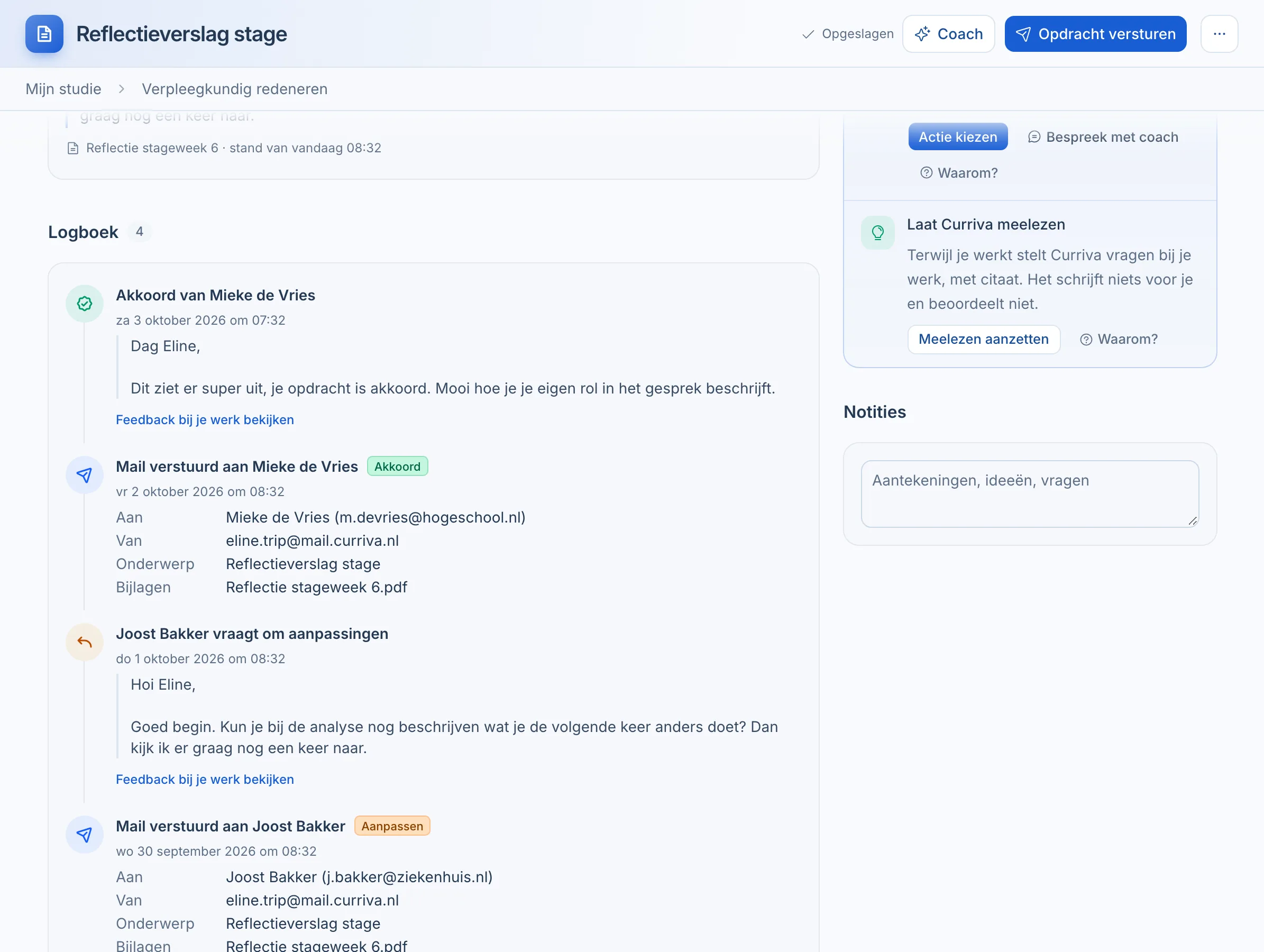Click the notes textarea resize handle

point(1193,521)
